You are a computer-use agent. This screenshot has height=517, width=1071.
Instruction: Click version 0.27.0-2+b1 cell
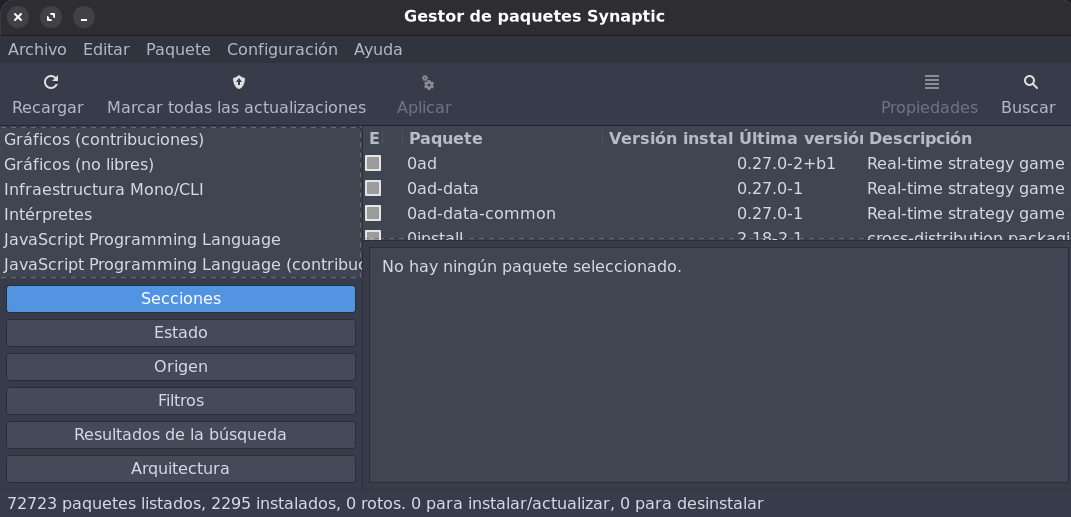786,163
